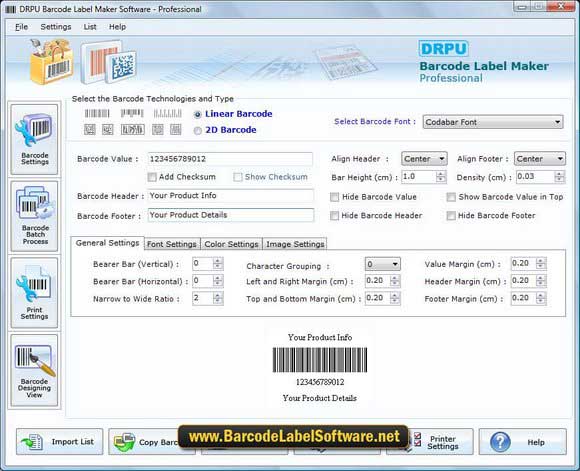The height and width of the screenshot is (471, 580).
Task: Toggle the Show Checksum checkbox
Action: (x=237, y=177)
